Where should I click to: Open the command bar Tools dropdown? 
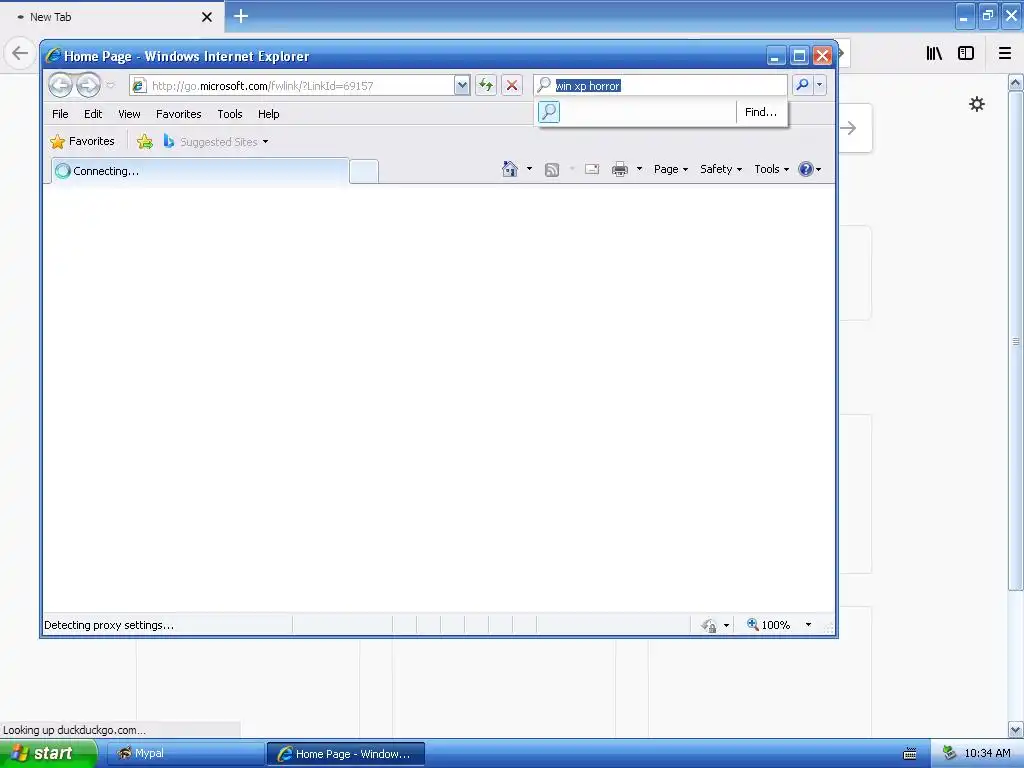[771, 169]
